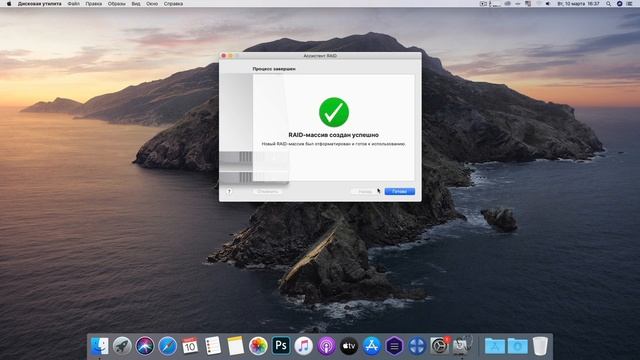Open the Дисковая утилита application menu
This screenshot has width=640, height=360.
click(40, 4)
